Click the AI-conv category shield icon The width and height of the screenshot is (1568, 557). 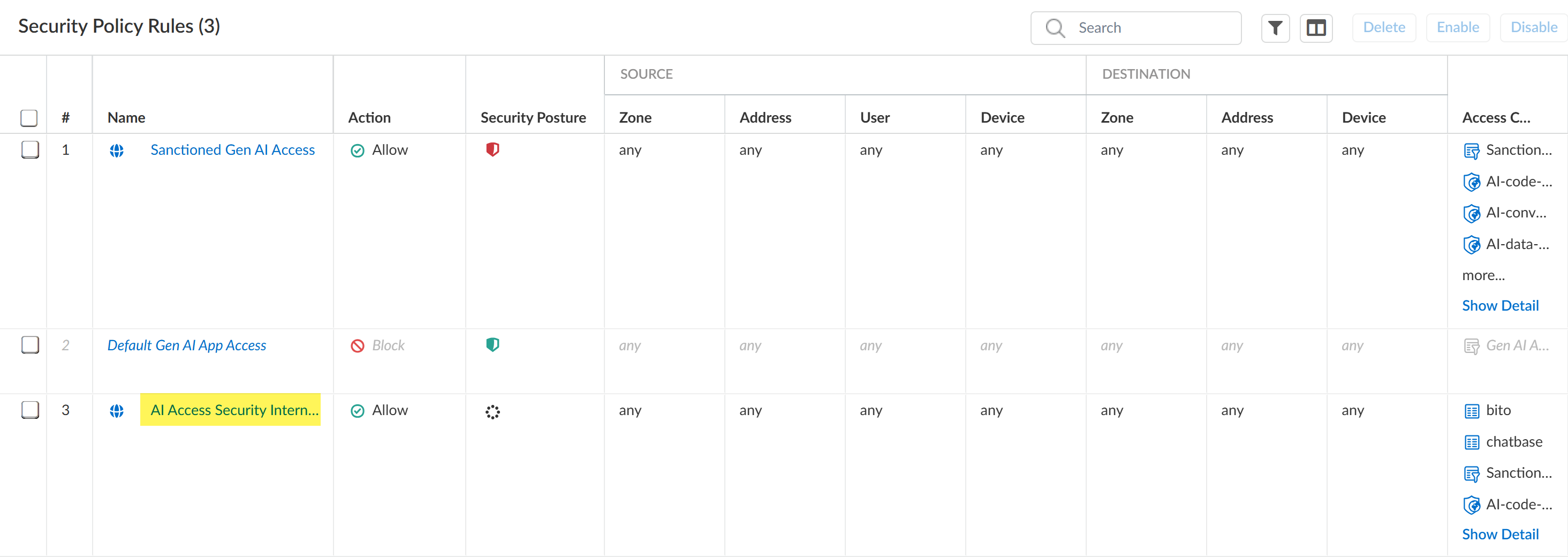coord(1471,214)
